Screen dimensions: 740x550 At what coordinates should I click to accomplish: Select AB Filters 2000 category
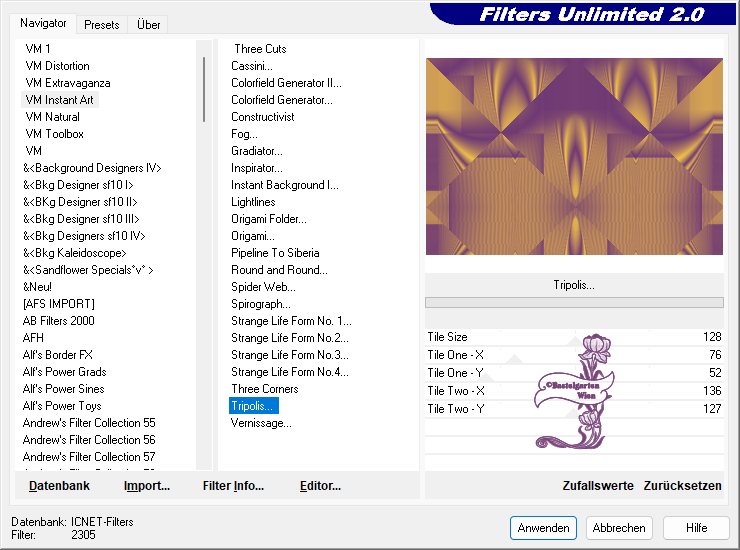click(59, 321)
